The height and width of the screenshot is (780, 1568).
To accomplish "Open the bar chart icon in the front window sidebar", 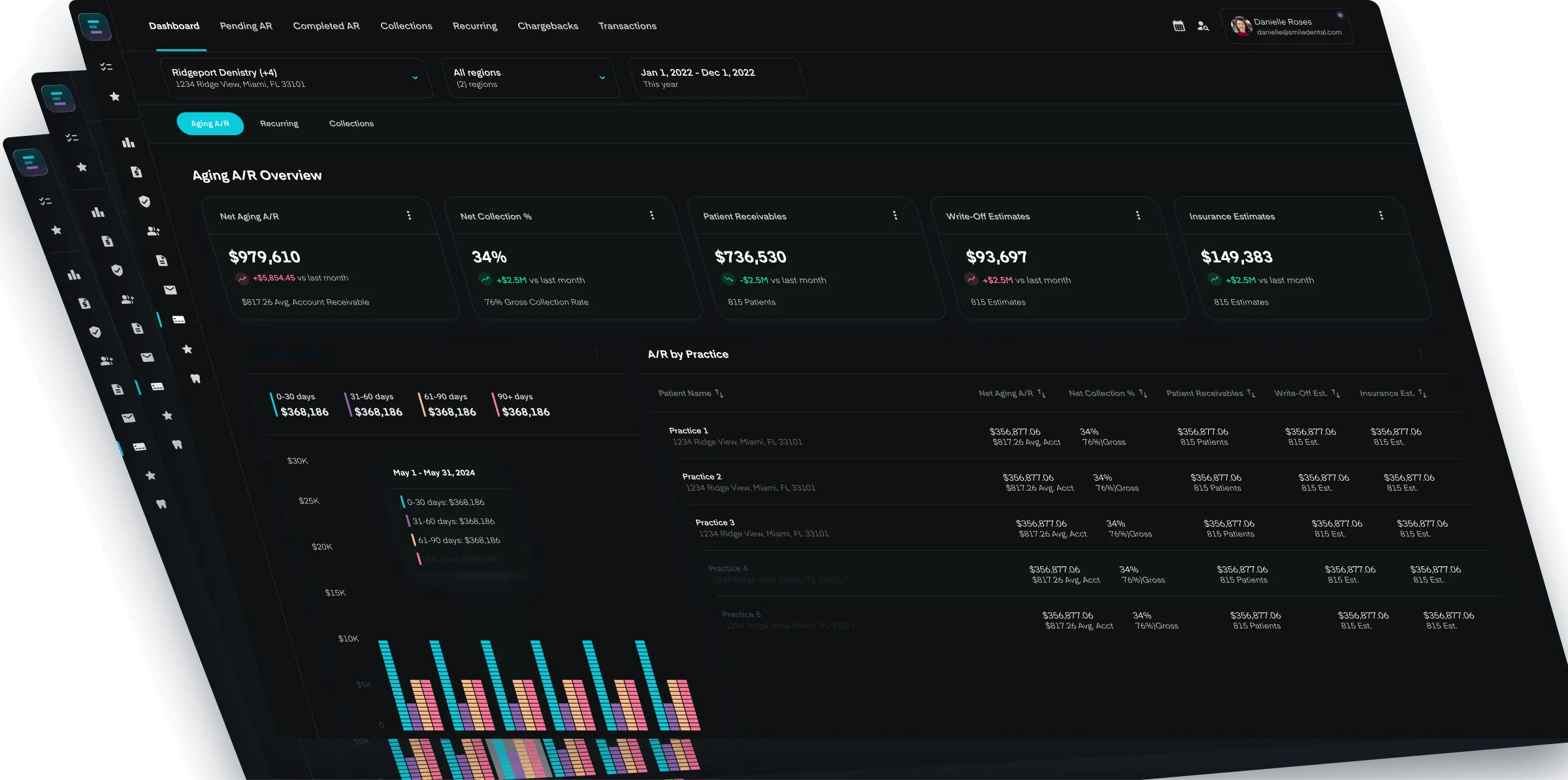I will coord(128,142).
